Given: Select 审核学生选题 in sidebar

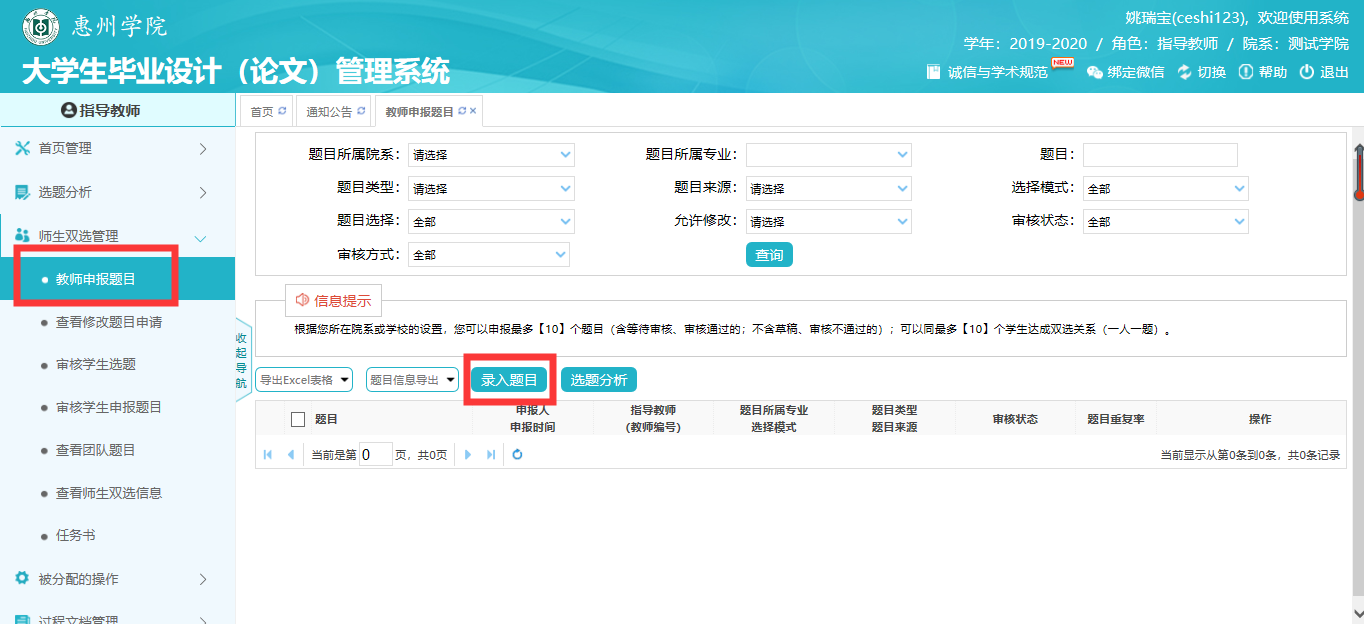Looking at the screenshot, I should pos(96,364).
